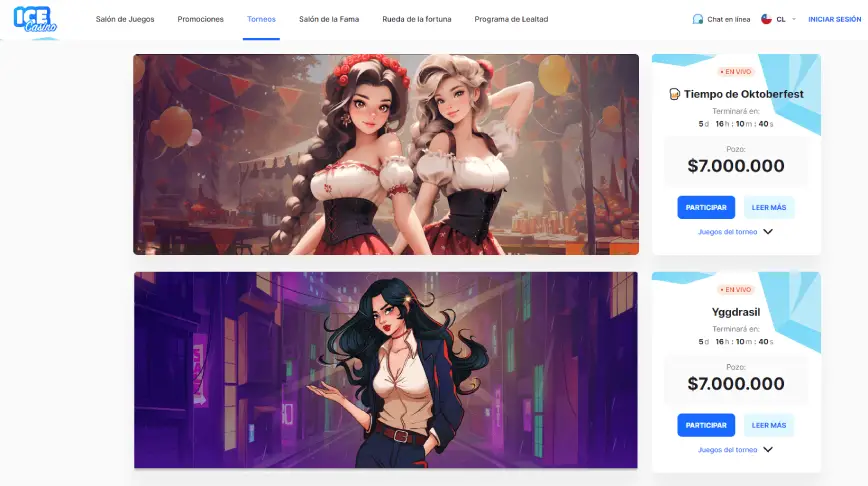
Task: Expand Juegos del torneo under Tiempo de Oktoberfest
Action: [735, 231]
